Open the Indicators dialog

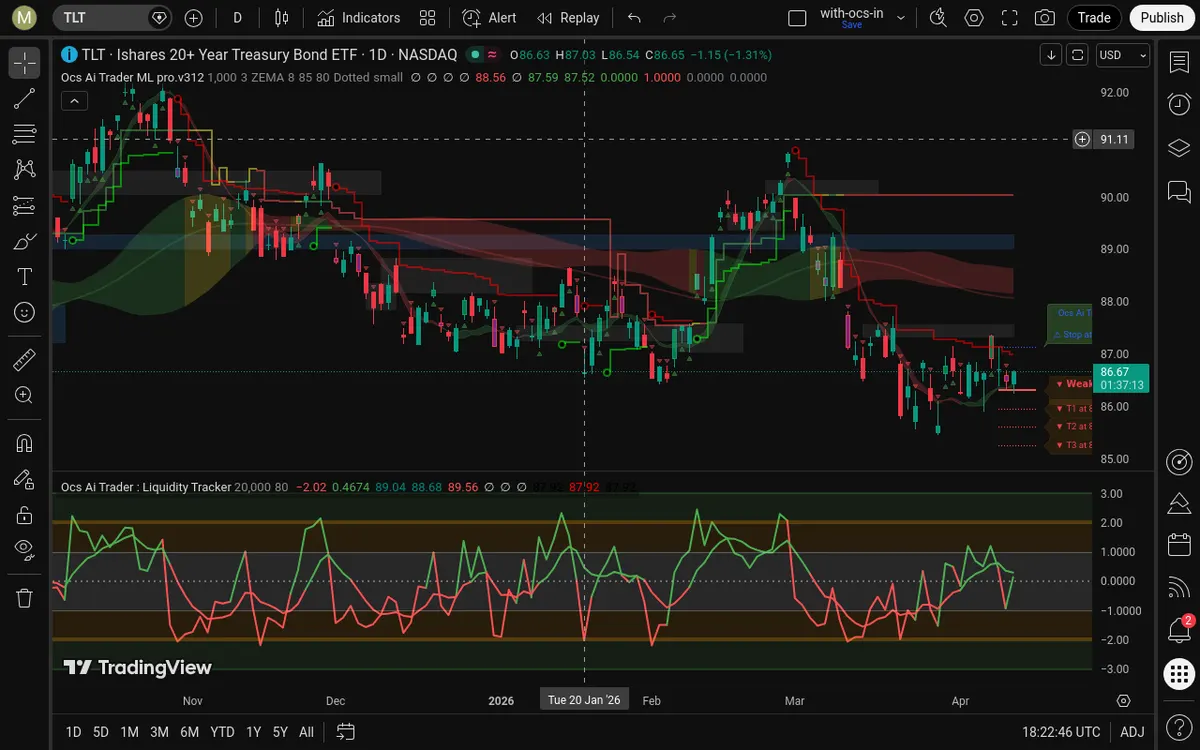[359, 18]
